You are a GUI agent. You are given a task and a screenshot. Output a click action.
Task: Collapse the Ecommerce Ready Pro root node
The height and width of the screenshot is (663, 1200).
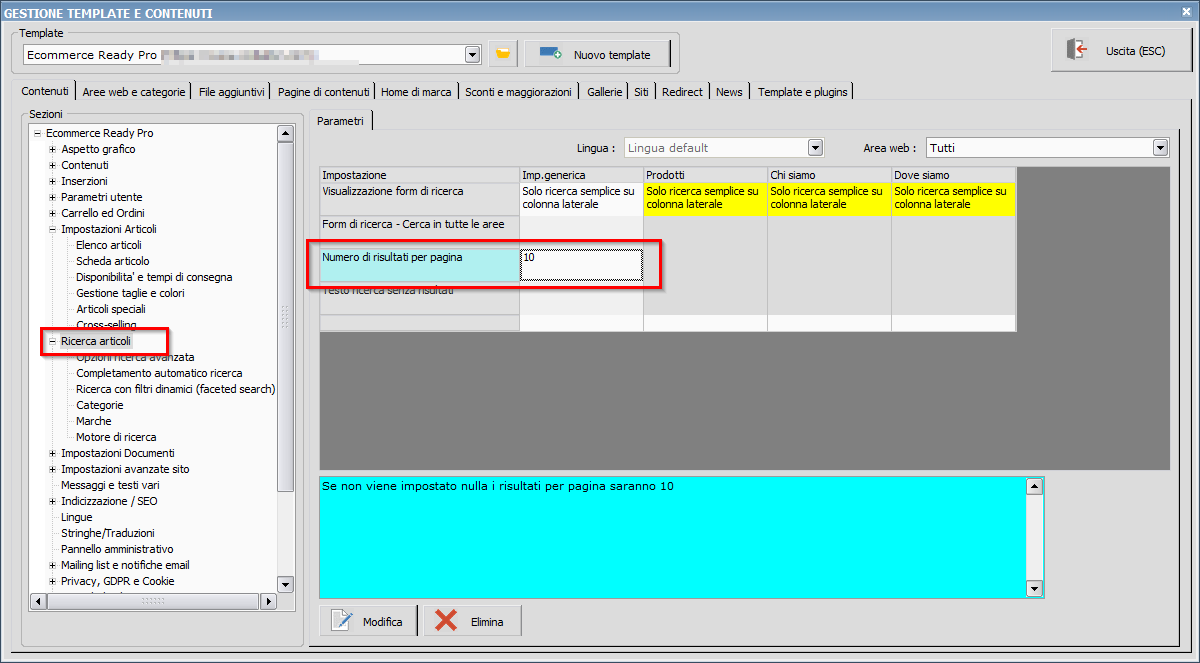point(37,133)
